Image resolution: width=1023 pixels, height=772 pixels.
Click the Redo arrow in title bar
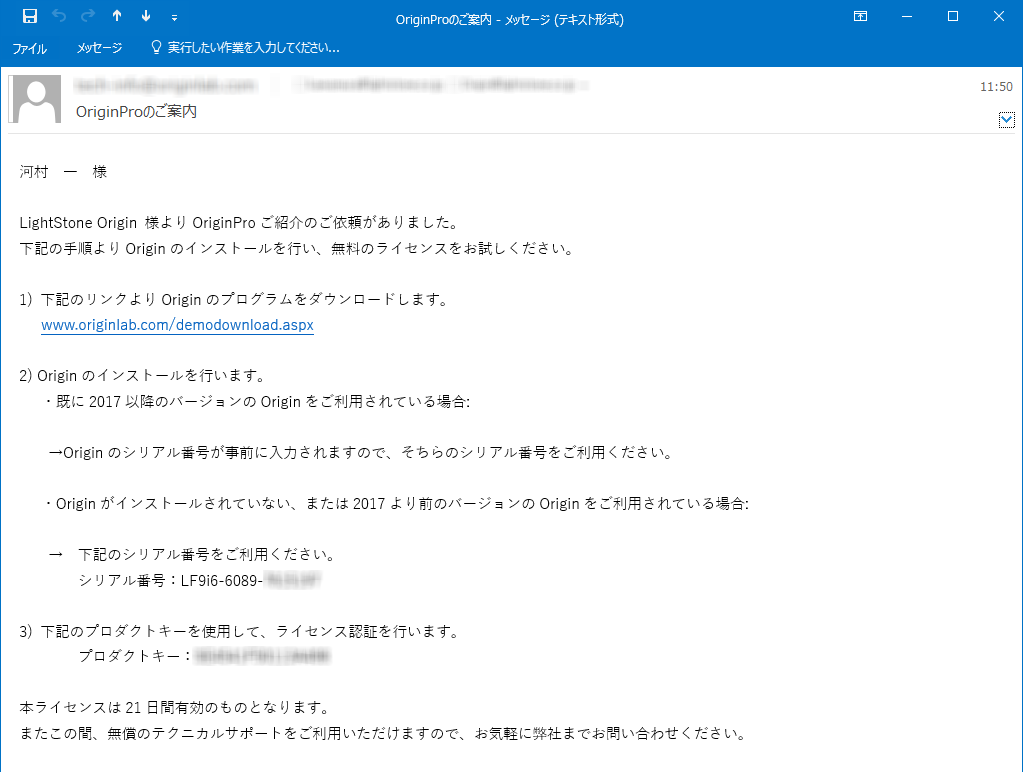tap(88, 16)
